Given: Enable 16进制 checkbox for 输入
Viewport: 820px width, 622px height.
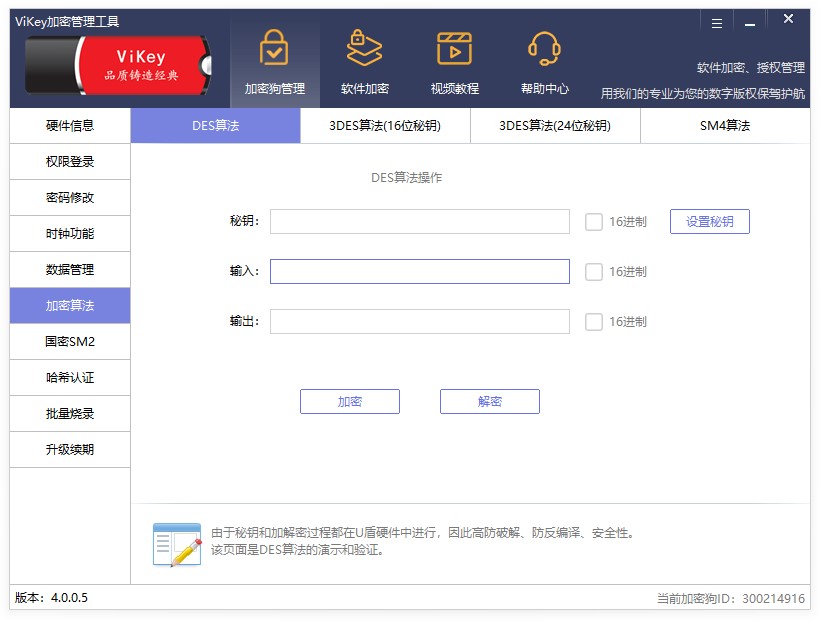Looking at the screenshot, I should [x=594, y=272].
